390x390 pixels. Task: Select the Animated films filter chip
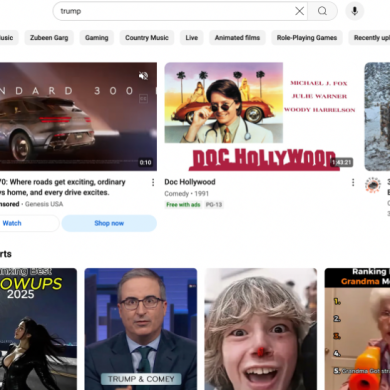[237, 38]
